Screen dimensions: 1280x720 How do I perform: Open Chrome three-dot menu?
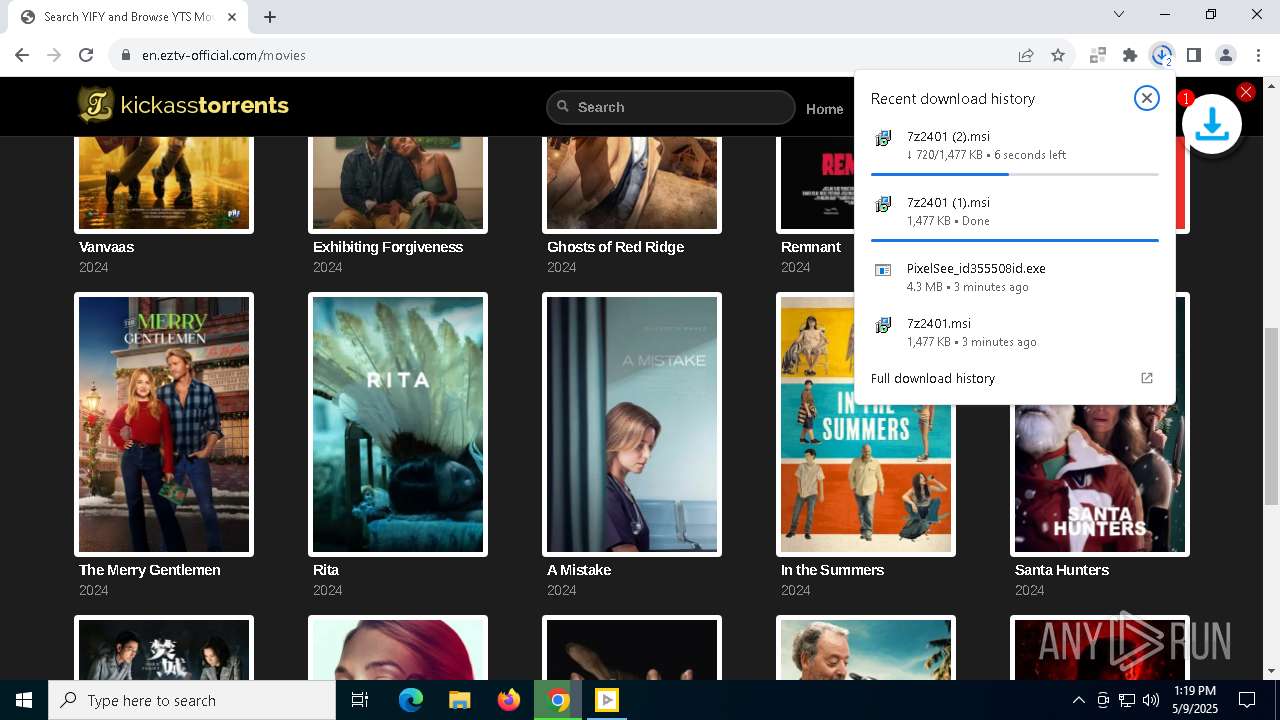(1258, 56)
